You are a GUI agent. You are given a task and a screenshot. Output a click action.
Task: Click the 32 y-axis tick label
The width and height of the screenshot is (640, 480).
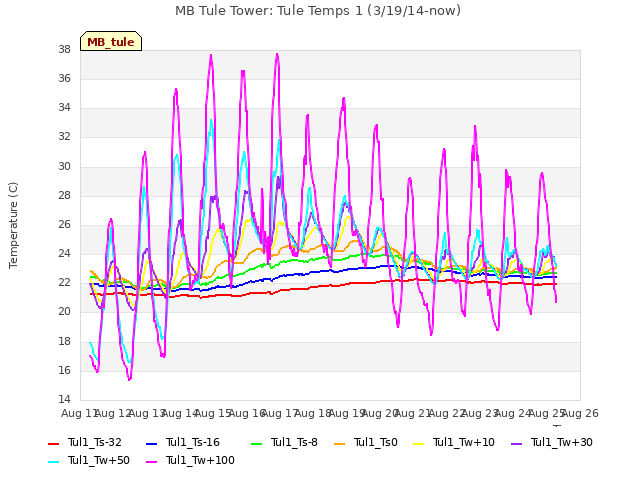(64, 136)
